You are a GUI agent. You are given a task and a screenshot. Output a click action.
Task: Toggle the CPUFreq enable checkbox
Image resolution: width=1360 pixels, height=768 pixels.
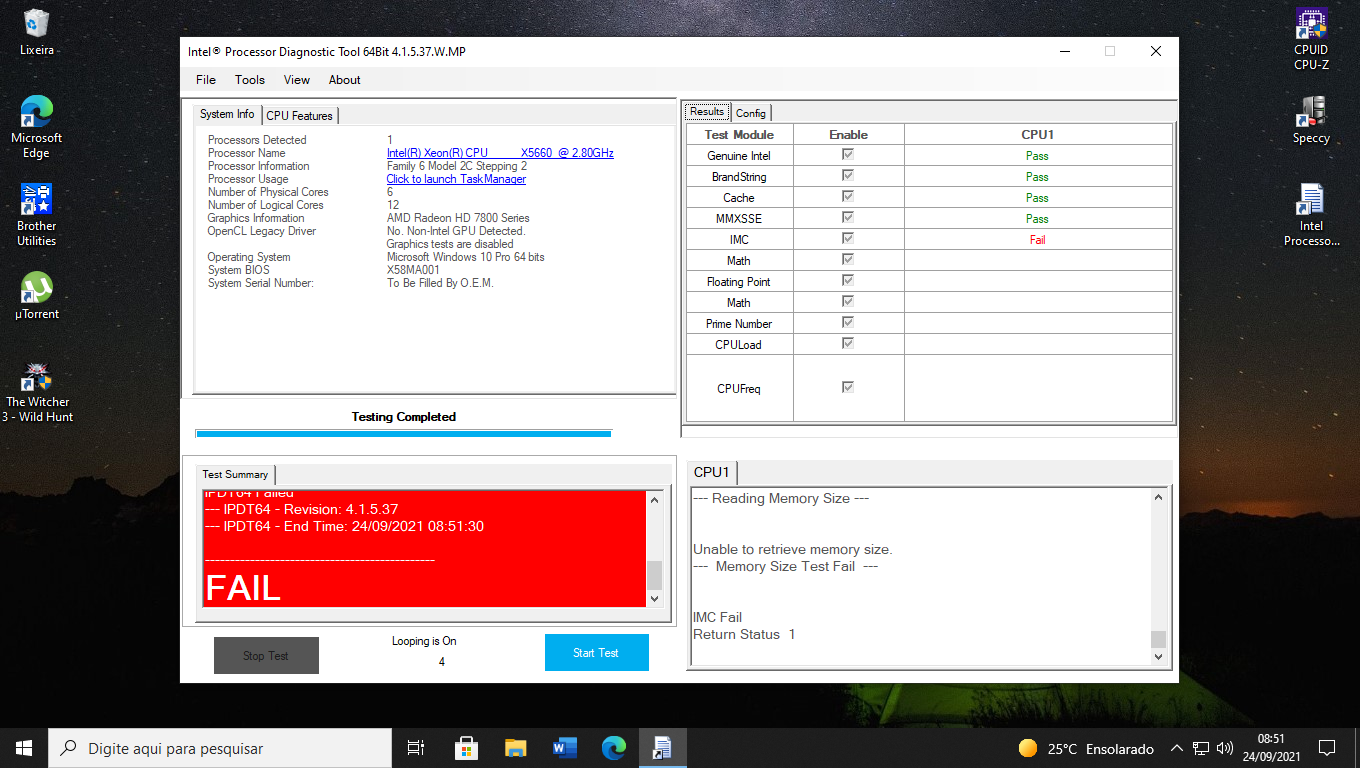[848, 387]
